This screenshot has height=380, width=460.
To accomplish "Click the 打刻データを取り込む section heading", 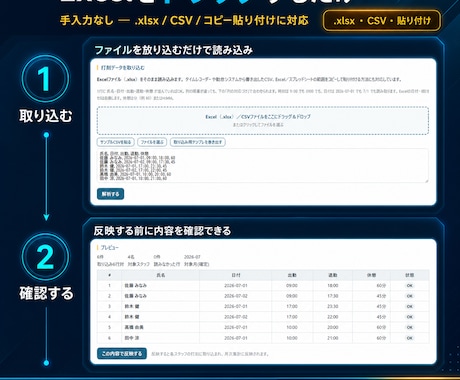I will [x=123, y=68].
